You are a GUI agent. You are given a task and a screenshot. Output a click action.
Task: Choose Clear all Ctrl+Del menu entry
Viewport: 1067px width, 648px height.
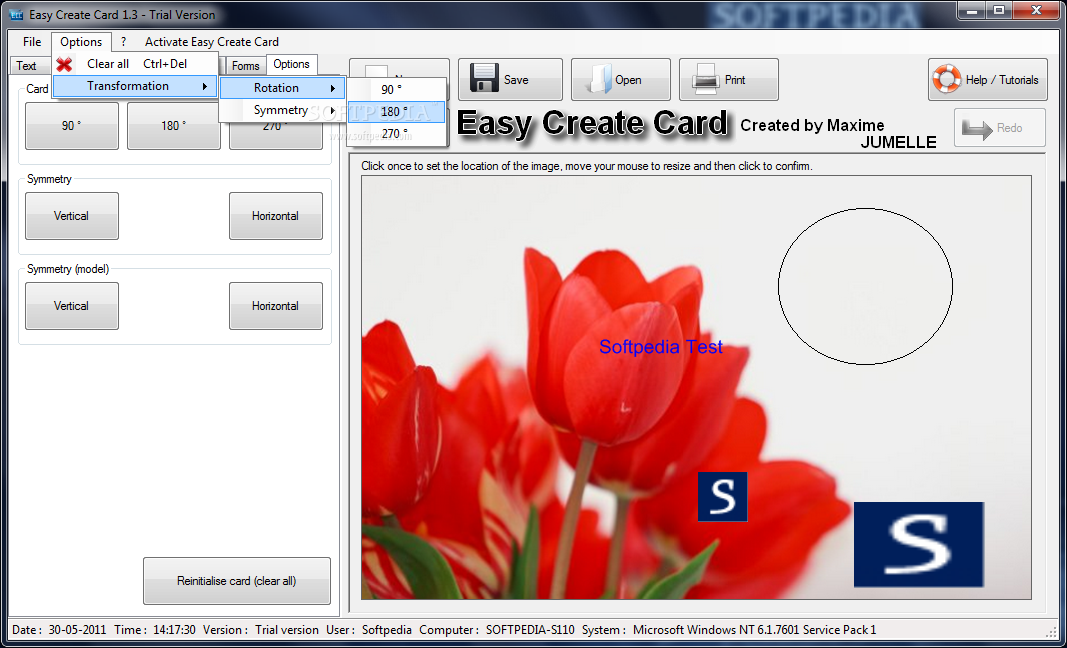[x=135, y=64]
